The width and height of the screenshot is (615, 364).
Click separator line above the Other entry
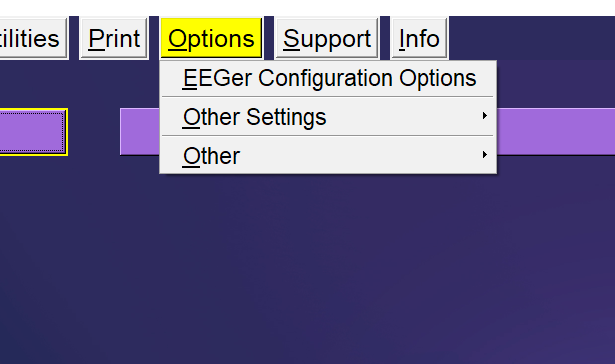click(328, 136)
